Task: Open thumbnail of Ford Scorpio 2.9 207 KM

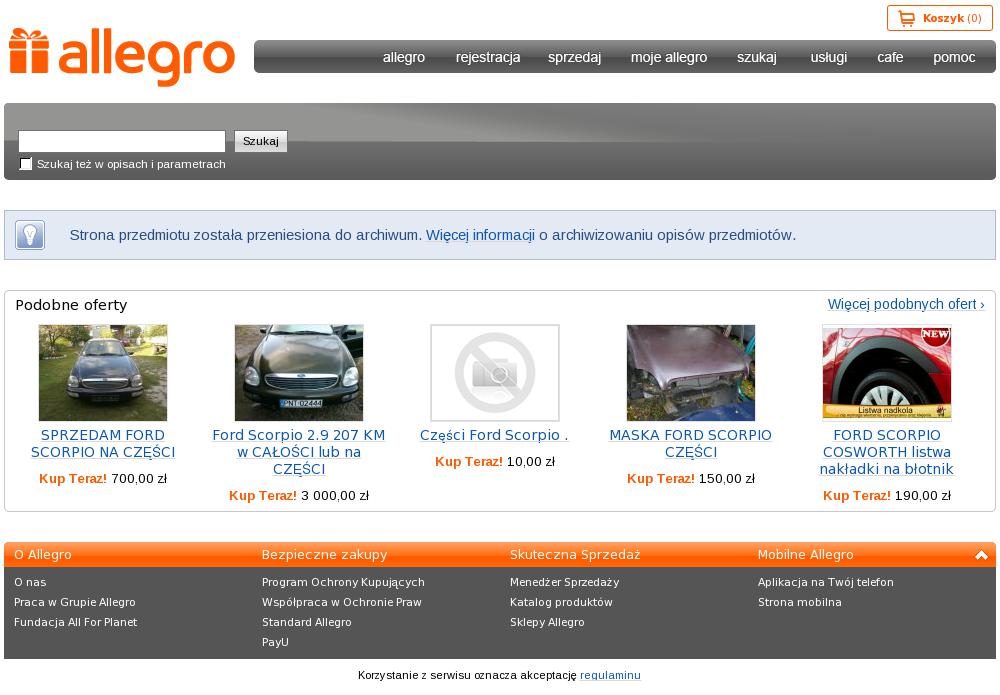Action: (299, 372)
